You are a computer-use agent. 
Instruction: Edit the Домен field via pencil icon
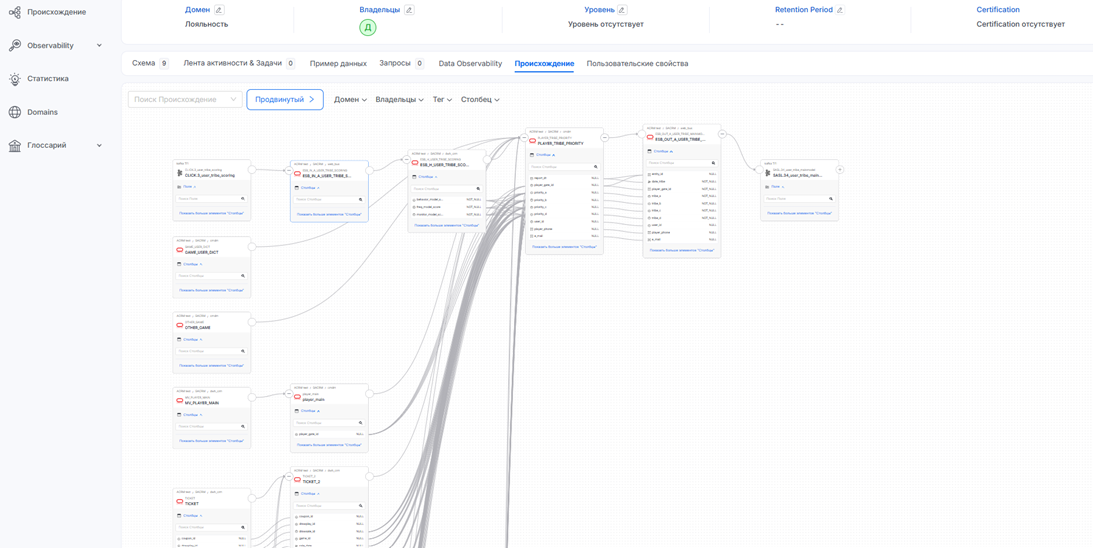click(x=219, y=10)
